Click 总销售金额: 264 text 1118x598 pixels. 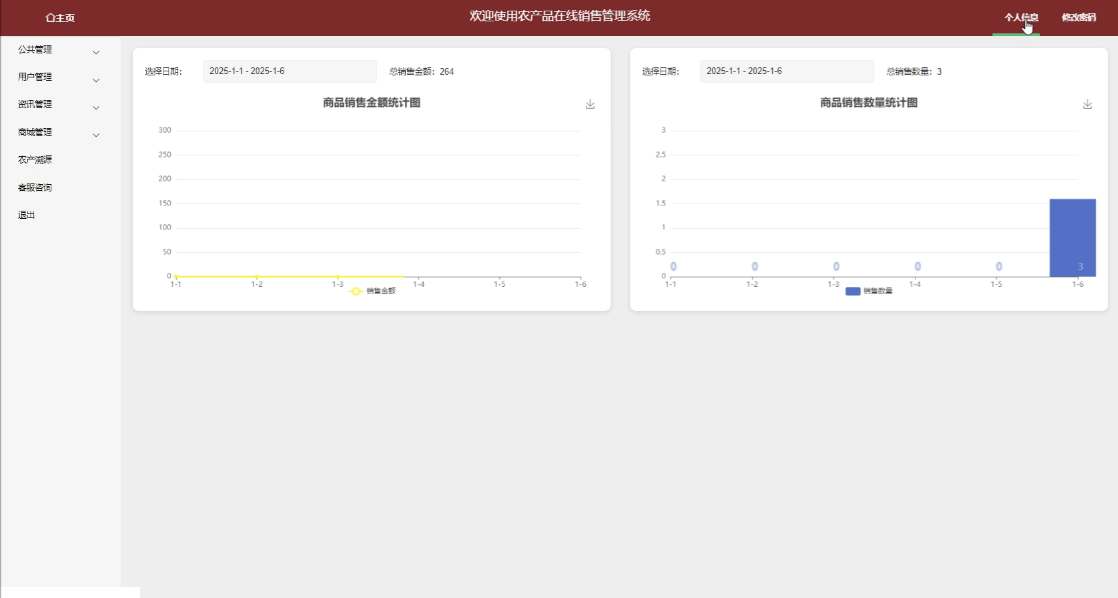[x=421, y=71]
